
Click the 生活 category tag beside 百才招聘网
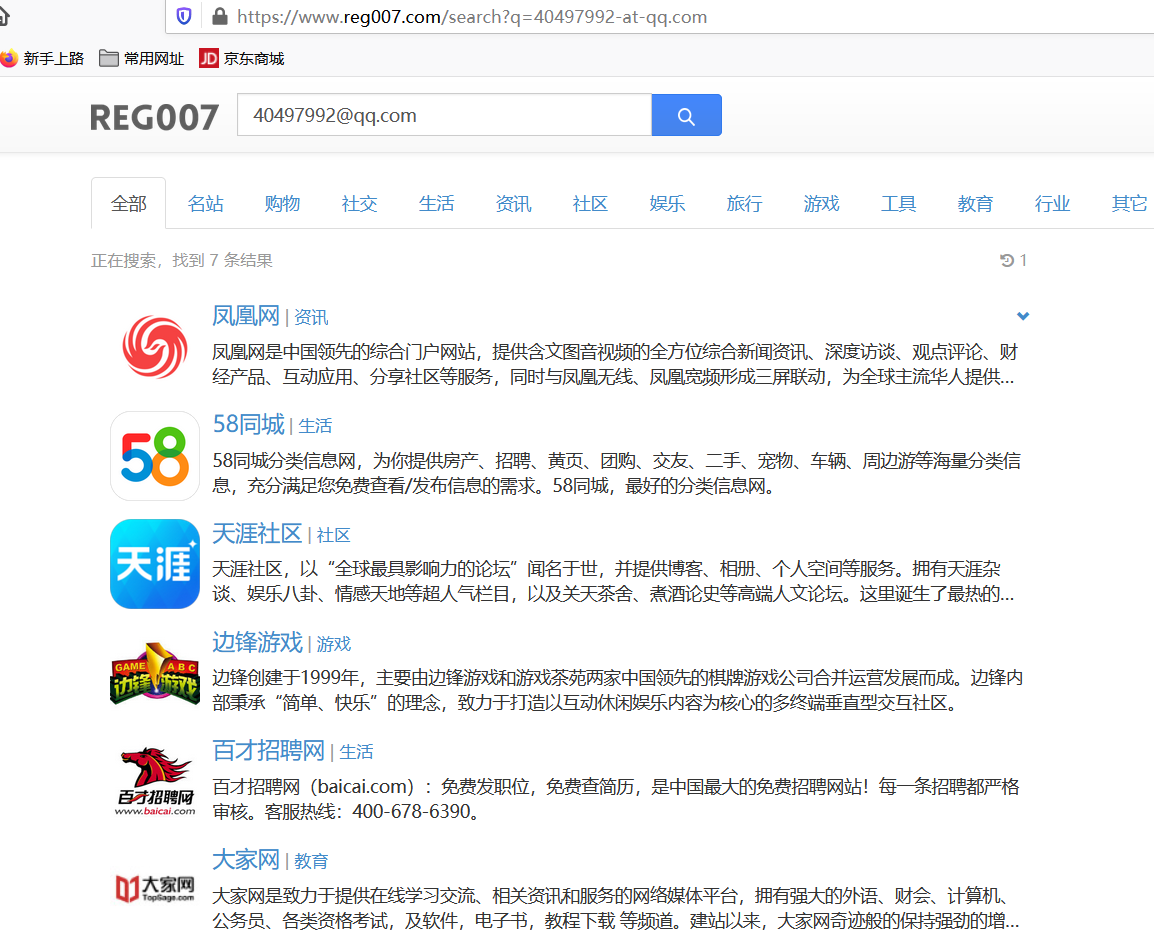tap(356, 752)
